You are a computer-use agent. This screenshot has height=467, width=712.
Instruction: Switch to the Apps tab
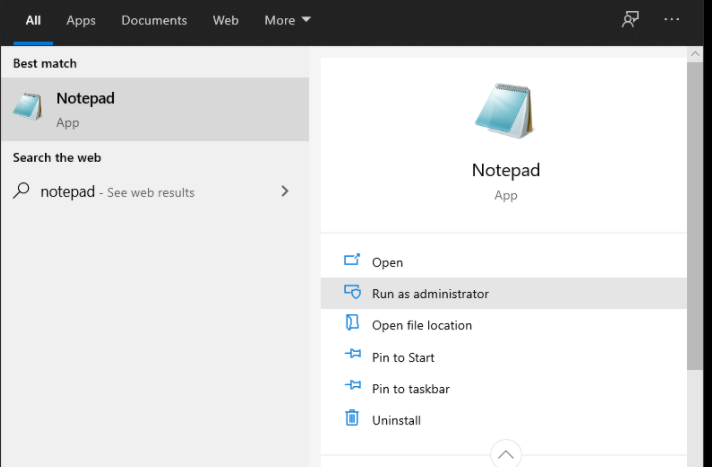(81, 20)
